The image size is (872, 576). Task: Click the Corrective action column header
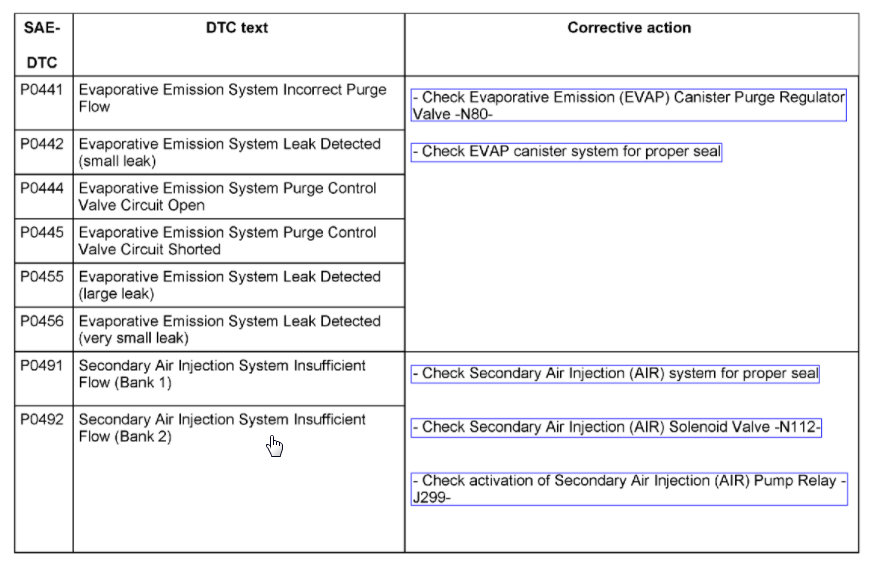tap(629, 28)
